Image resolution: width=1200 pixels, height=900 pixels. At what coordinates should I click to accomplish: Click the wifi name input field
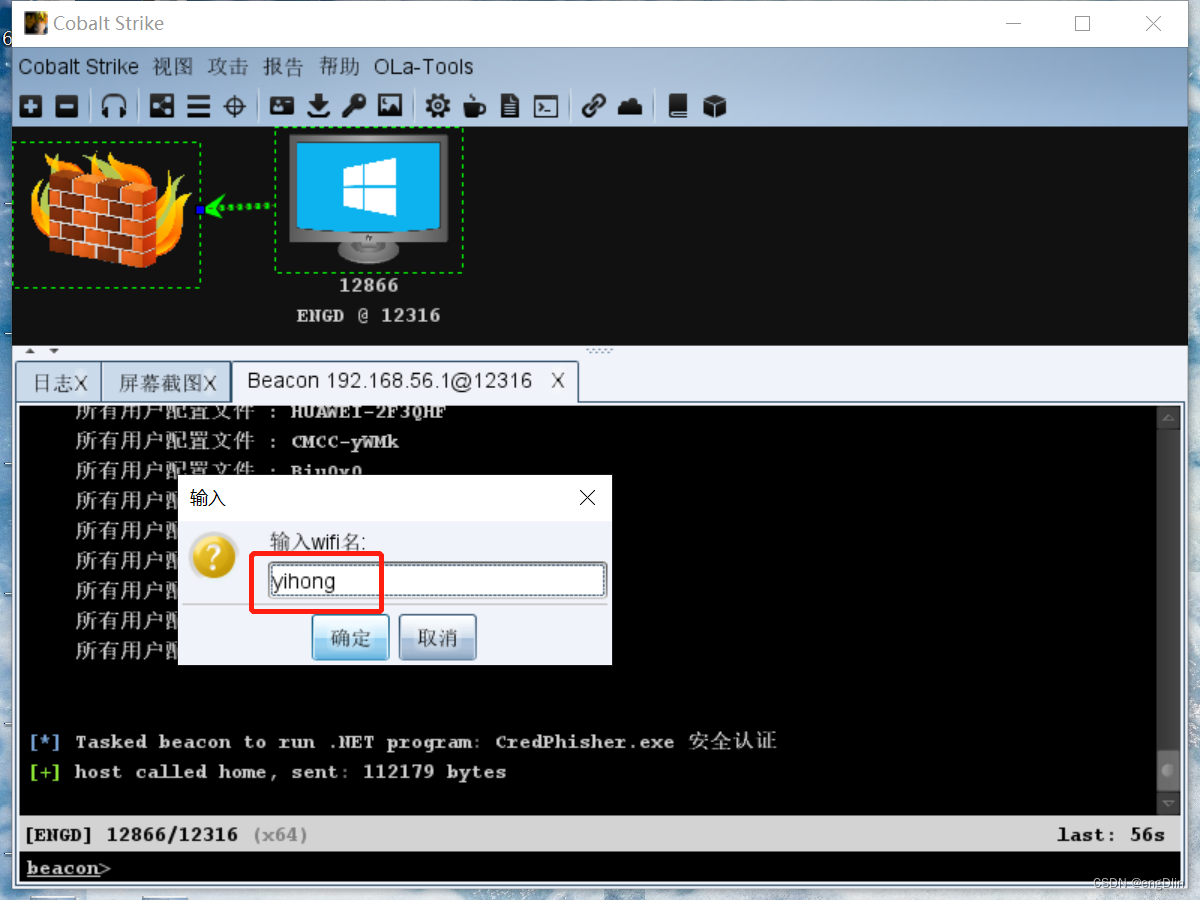[437, 580]
